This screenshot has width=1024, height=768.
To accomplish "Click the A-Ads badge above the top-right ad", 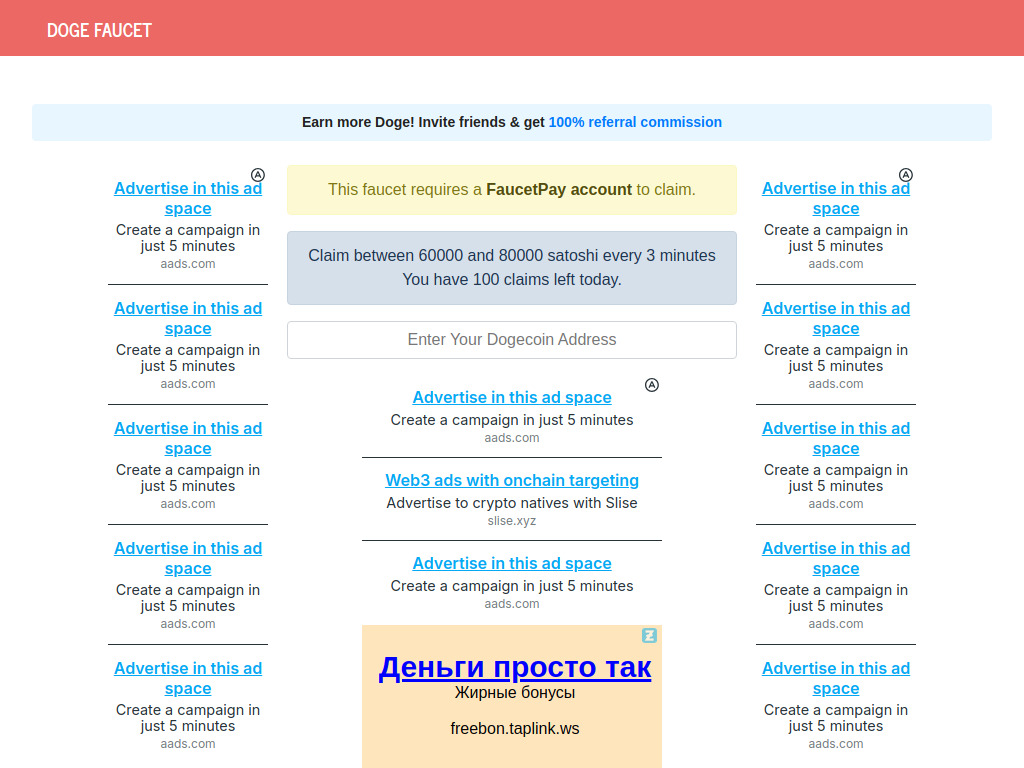I will pyautogui.click(x=906, y=174).
